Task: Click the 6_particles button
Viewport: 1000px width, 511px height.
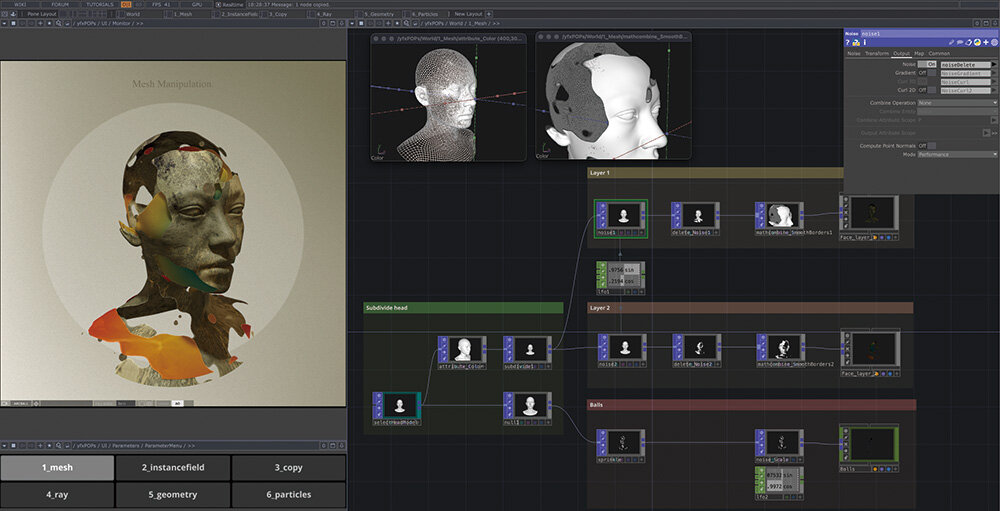Action: (x=288, y=494)
